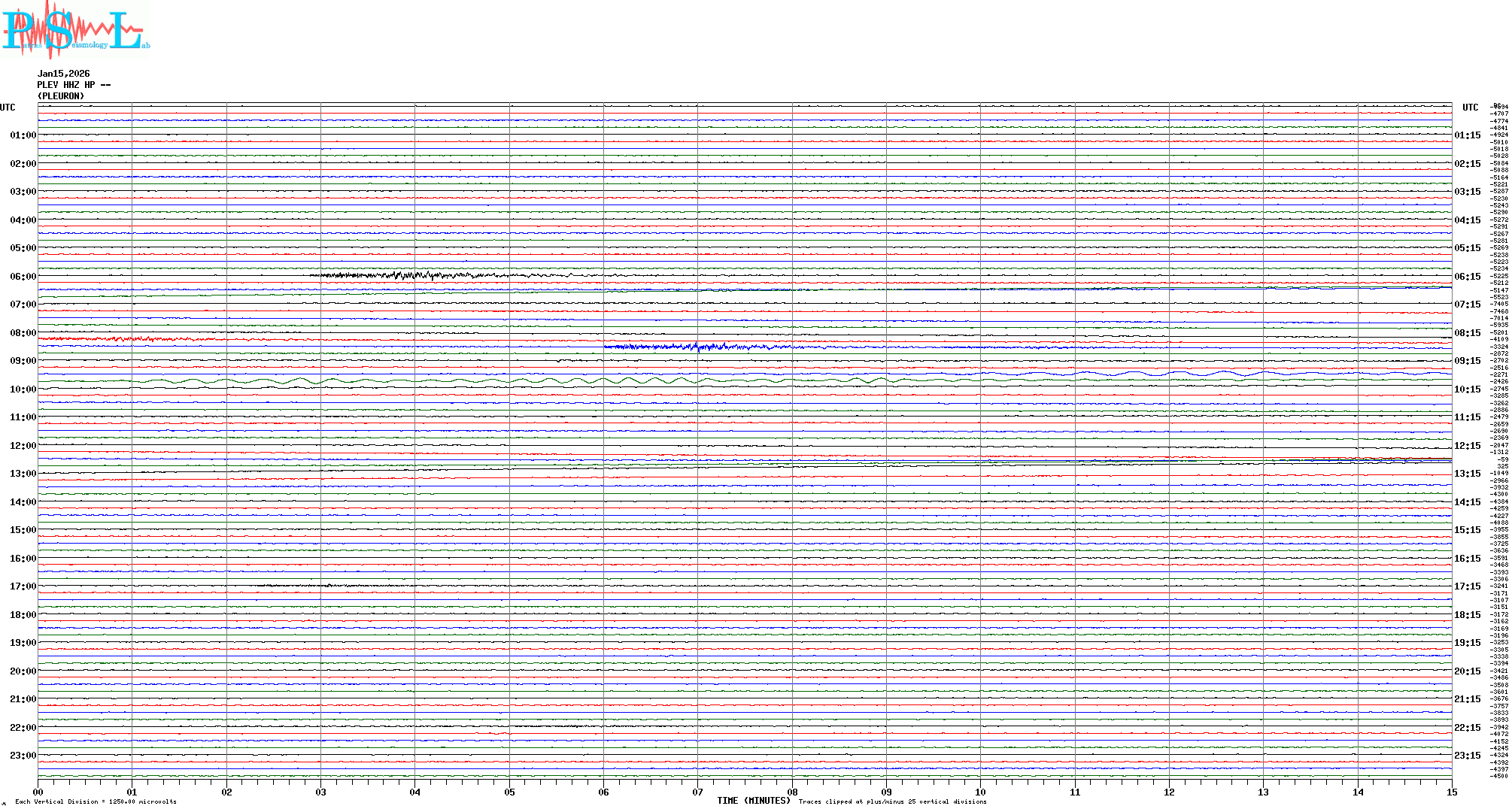This screenshot has height=812, width=1512.
Task: Click the PLEV HHZ HP station label
Action: point(73,85)
